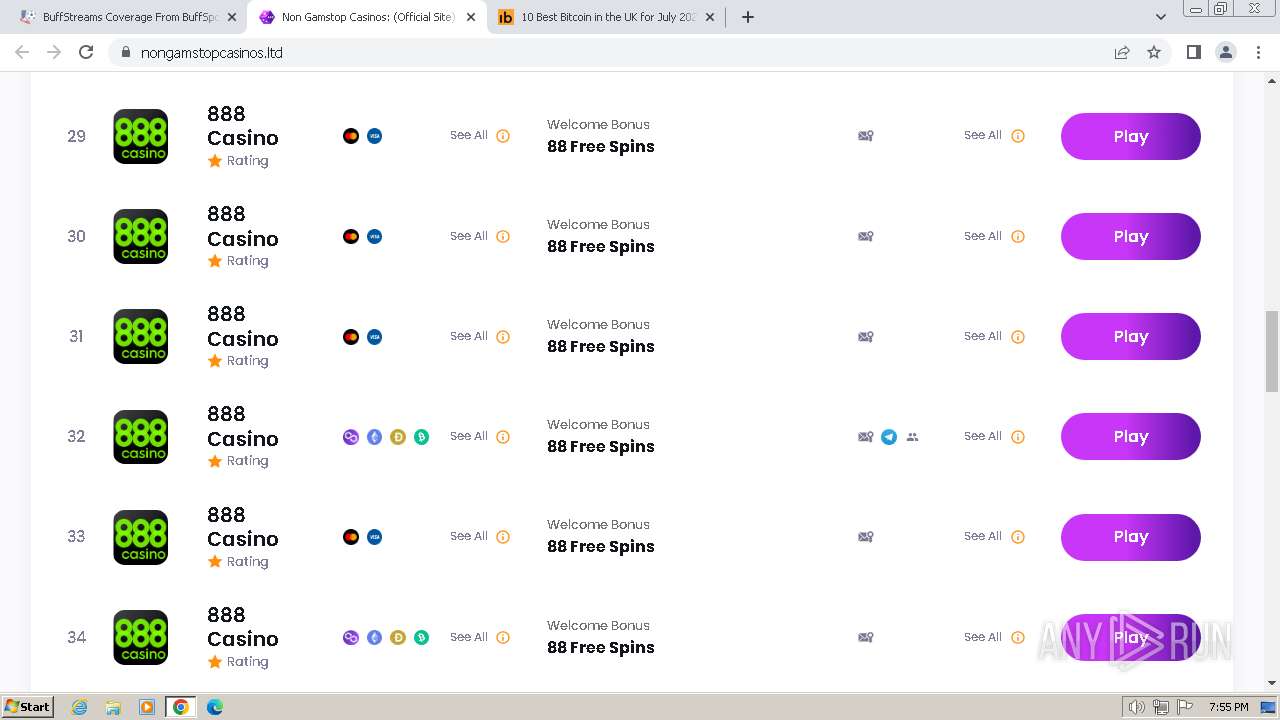Click the 888 Casino name in row 33
This screenshot has height=720, width=1280.
243,526
